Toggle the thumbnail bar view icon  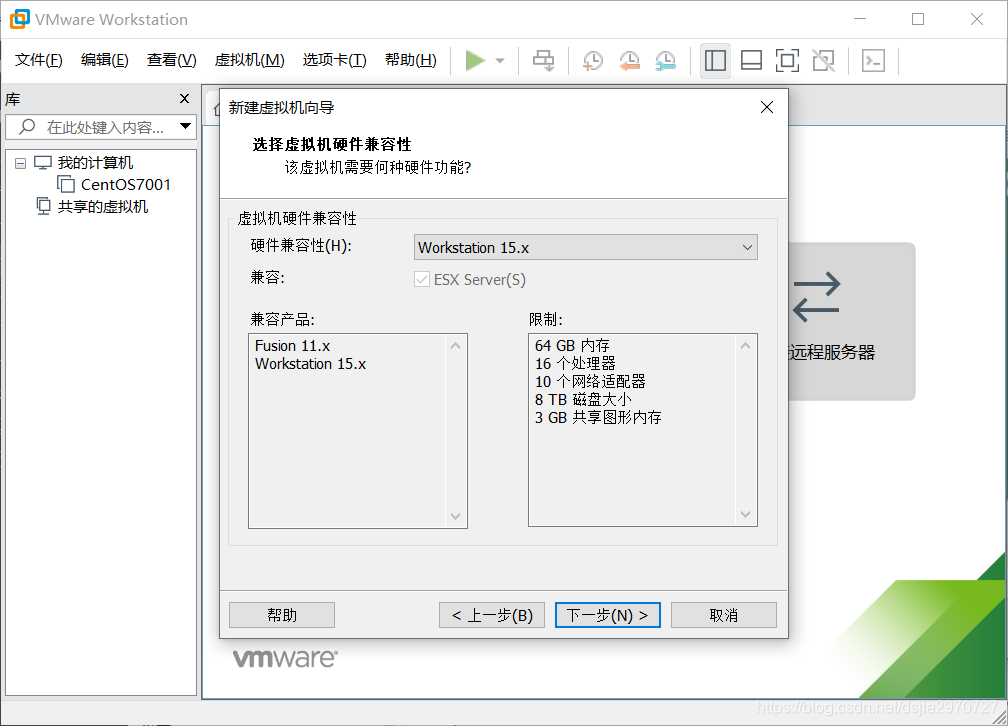(x=751, y=60)
